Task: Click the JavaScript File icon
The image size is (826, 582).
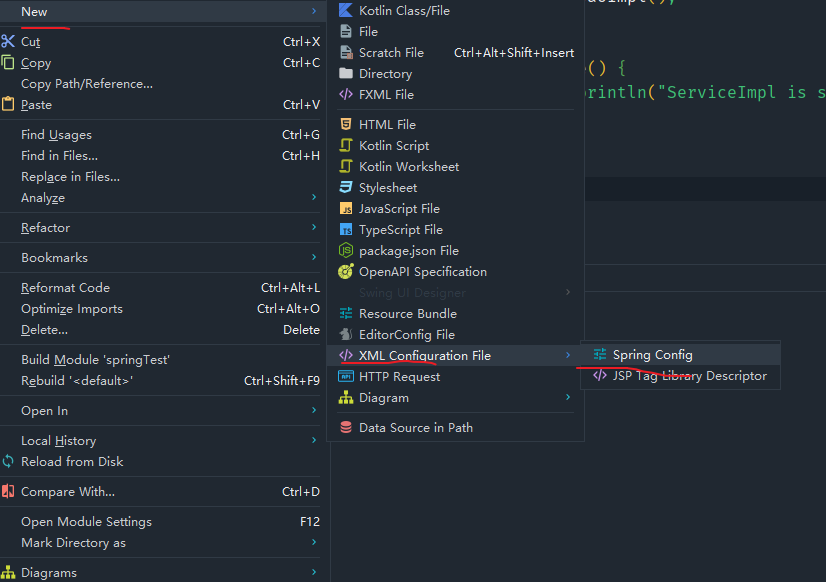Action: (x=346, y=208)
